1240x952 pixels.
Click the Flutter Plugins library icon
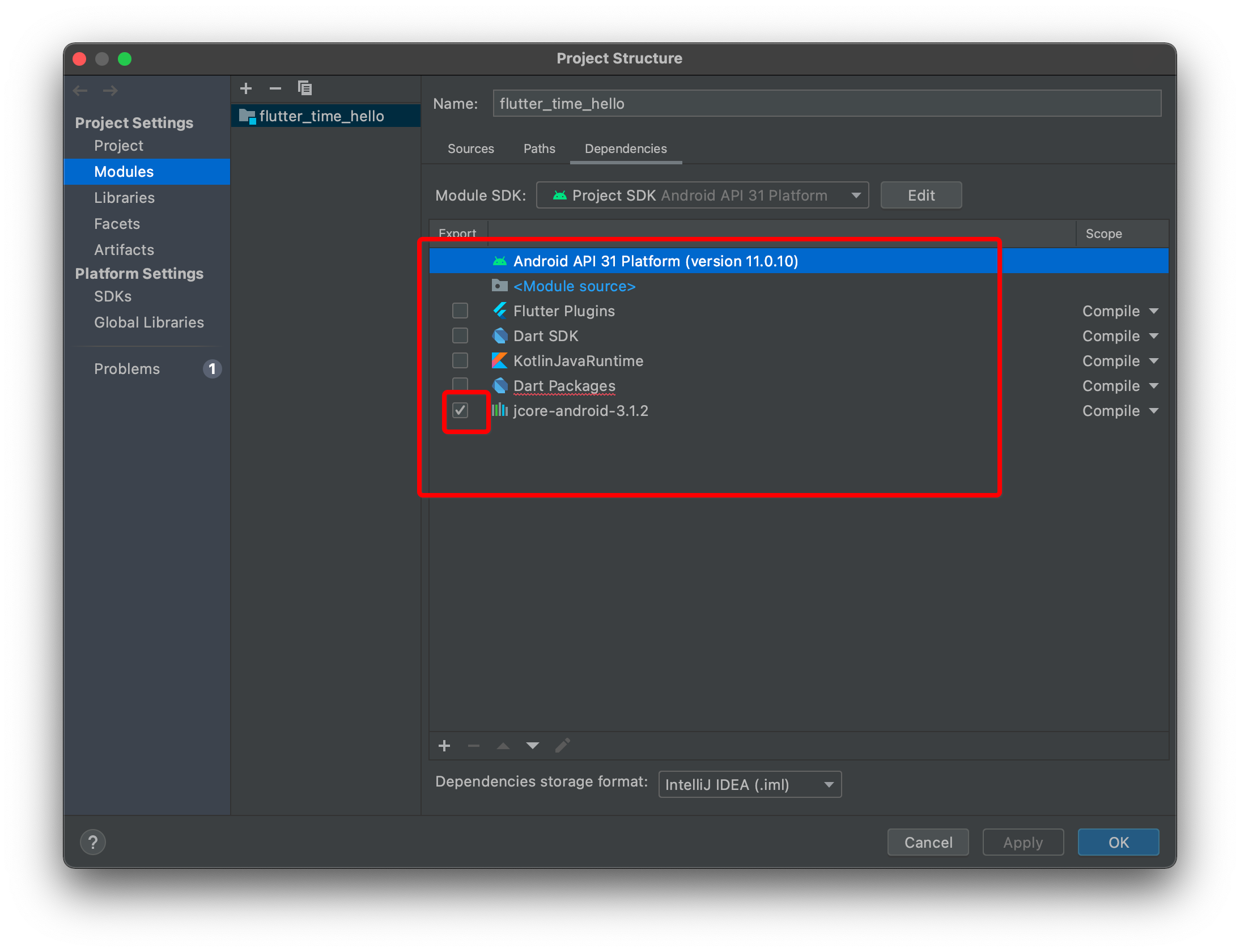pos(500,311)
